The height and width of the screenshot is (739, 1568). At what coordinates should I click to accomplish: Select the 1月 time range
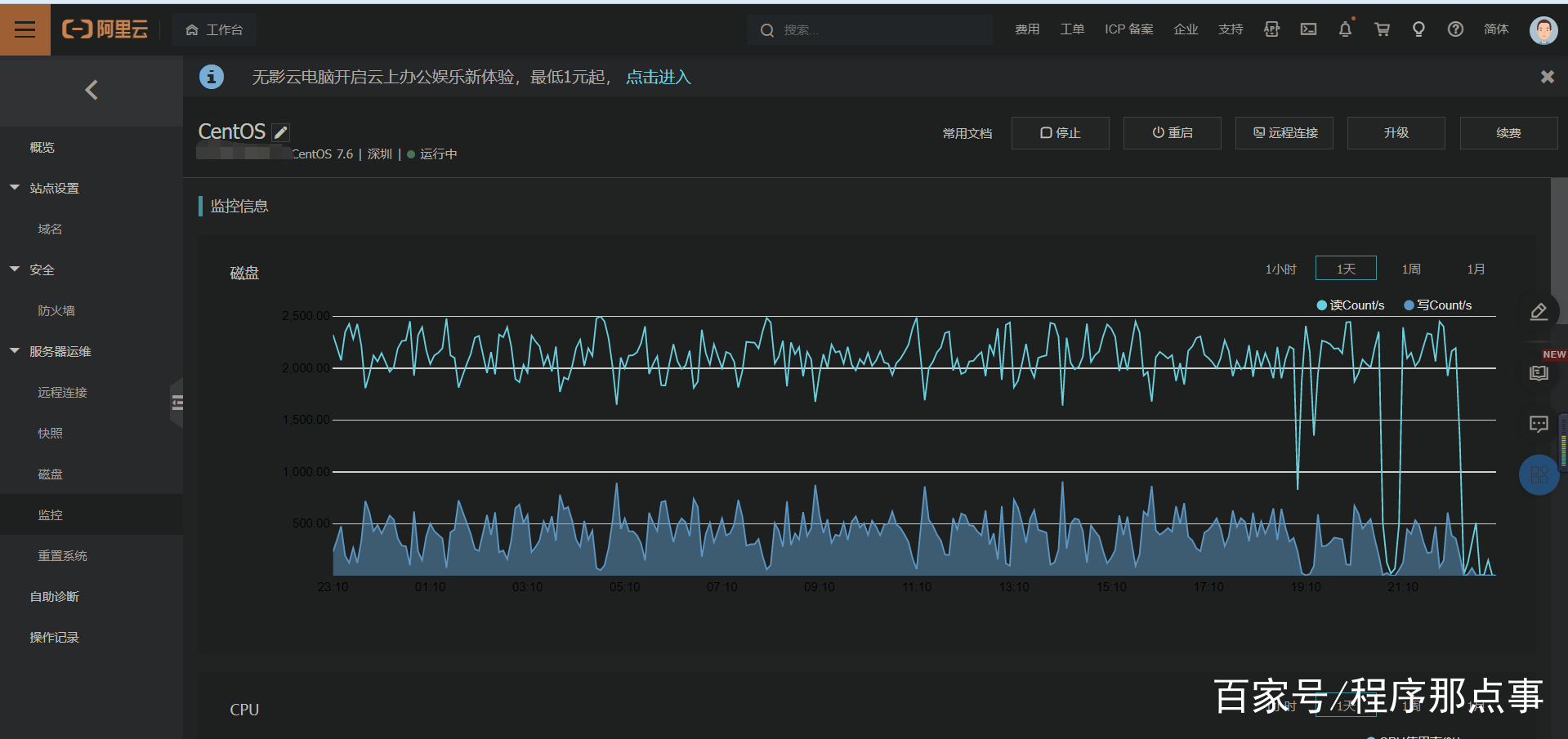pos(1476,269)
